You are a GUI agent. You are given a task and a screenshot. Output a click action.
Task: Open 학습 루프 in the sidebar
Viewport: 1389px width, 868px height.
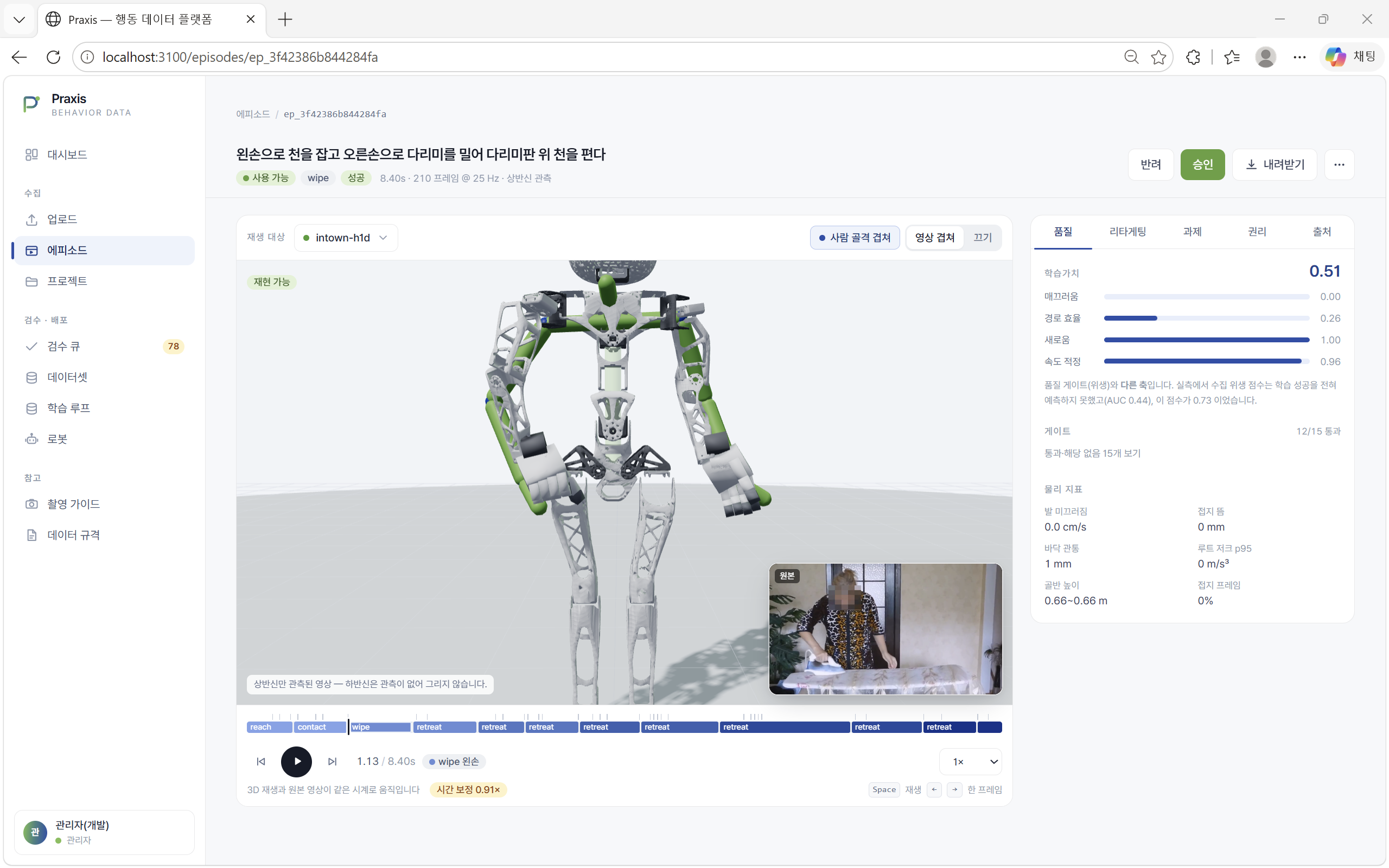[104, 408]
